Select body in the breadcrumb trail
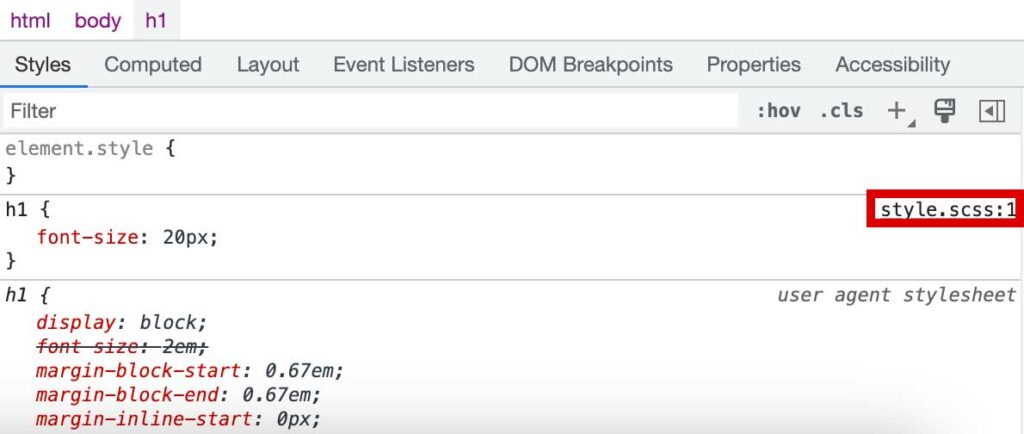The height and width of the screenshot is (434, 1024). pos(97,20)
